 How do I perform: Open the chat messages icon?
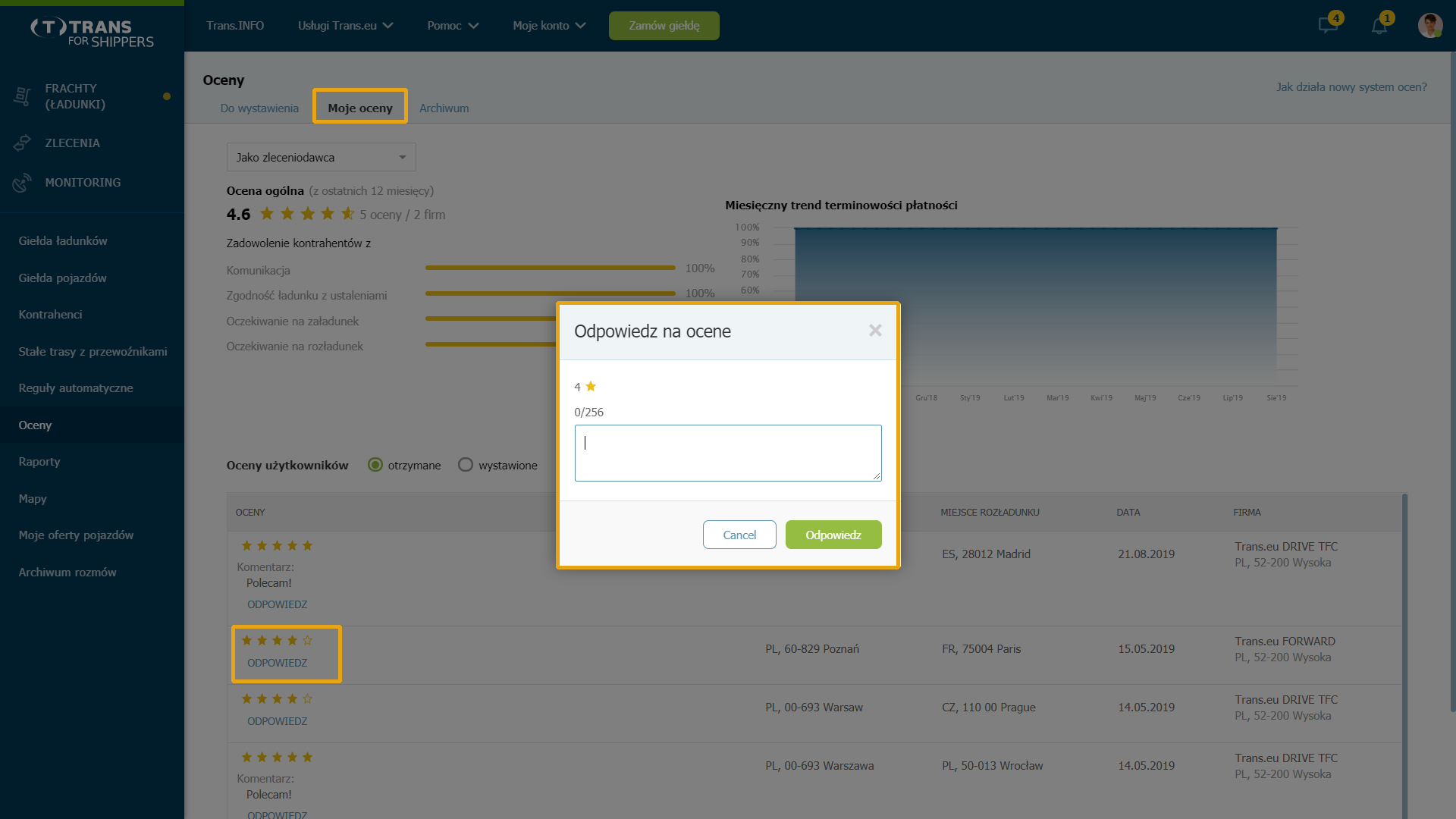(x=1328, y=25)
